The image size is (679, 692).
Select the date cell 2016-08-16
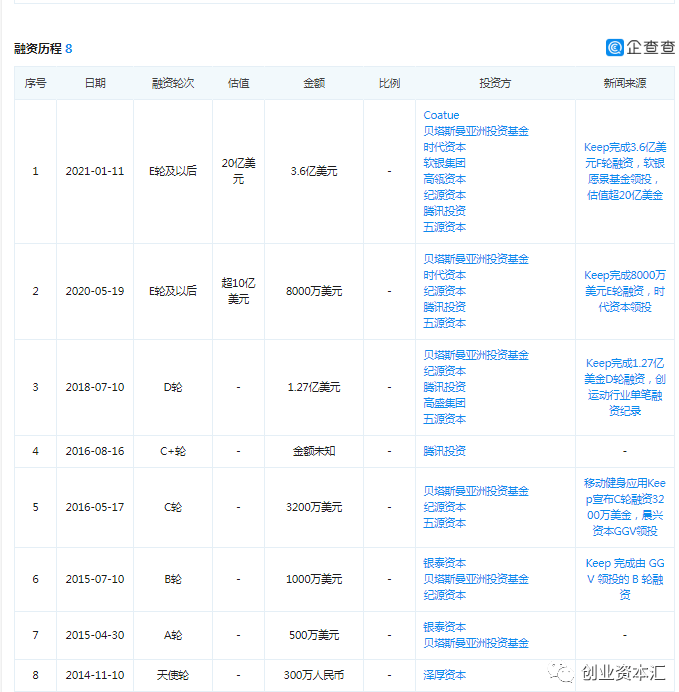tap(95, 451)
